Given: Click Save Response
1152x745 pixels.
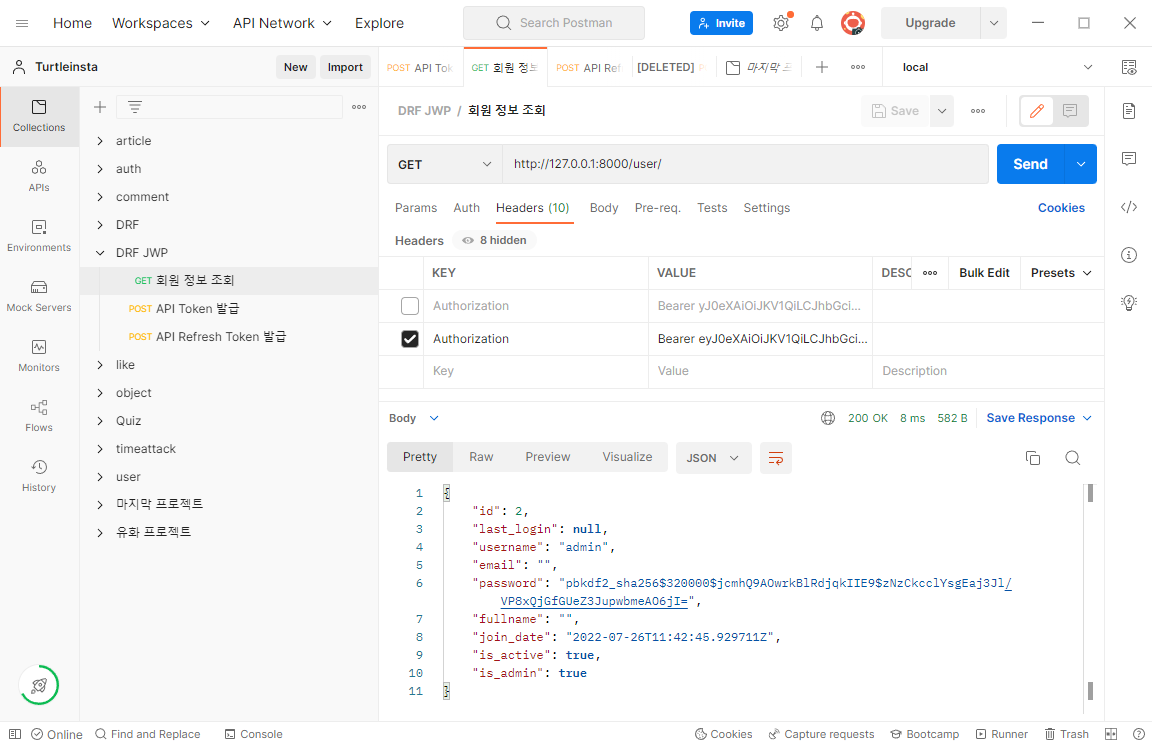Looking at the screenshot, I should pos(1039,418).
